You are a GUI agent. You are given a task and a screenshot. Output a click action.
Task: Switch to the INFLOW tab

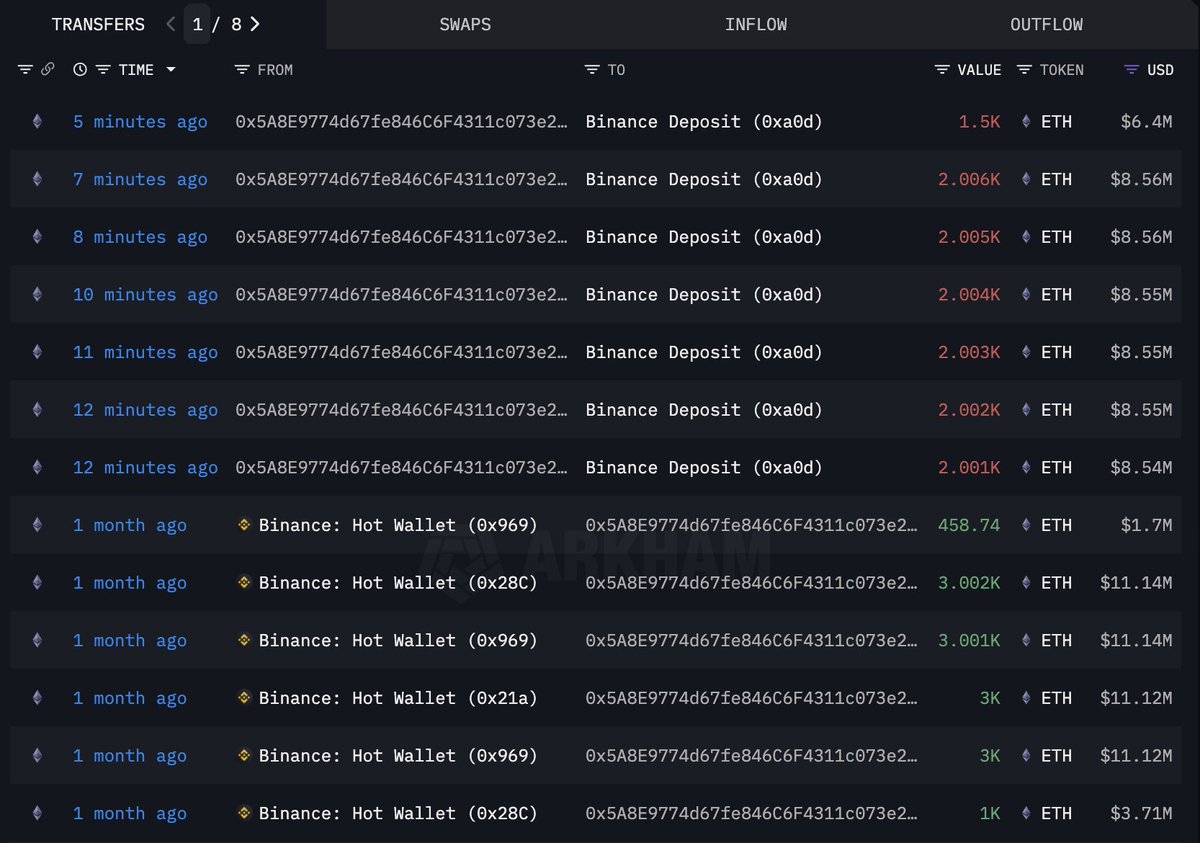(x=756, y=24)
